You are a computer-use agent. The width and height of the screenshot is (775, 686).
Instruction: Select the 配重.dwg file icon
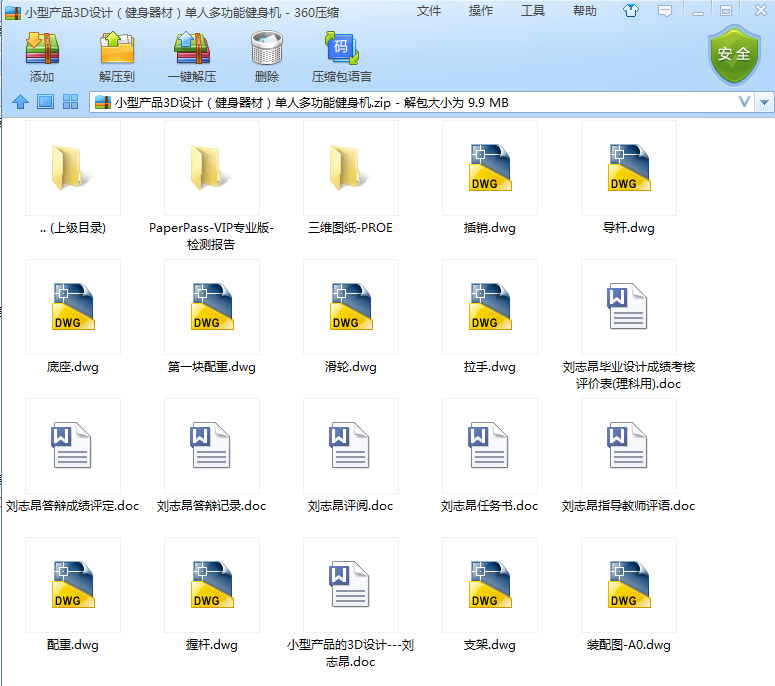[73, 585]
